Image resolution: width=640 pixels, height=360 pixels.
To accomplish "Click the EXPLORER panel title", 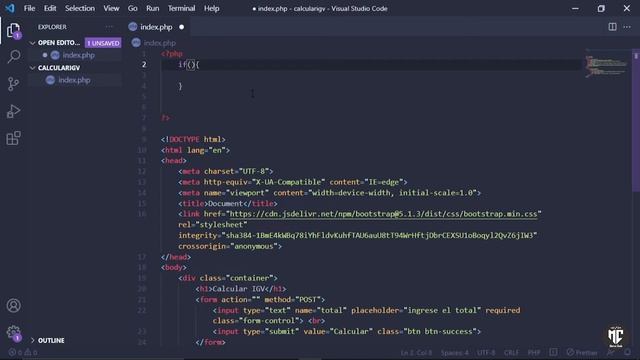I will 52,27.
